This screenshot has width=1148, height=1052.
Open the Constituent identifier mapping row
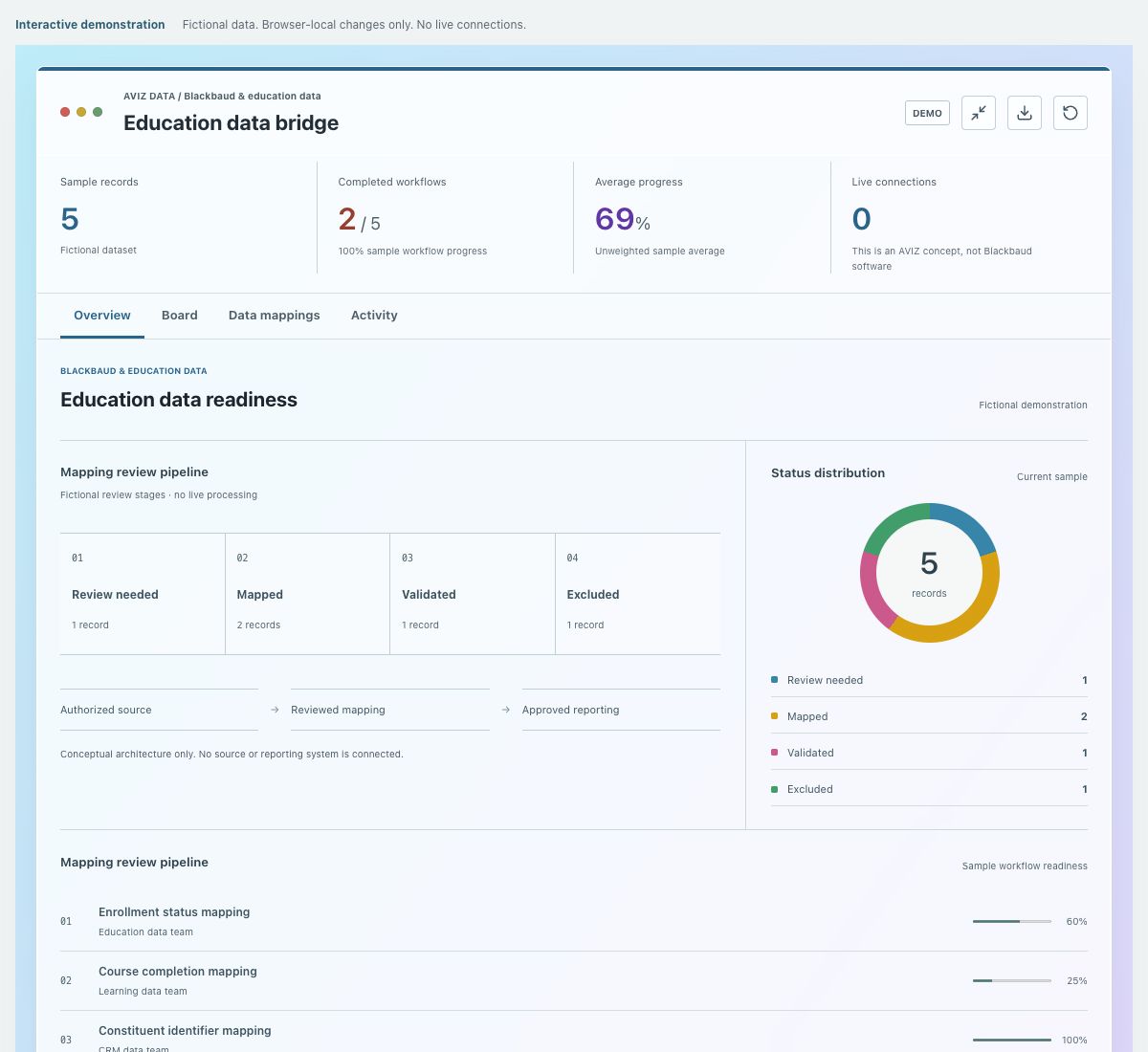point(574,1033)
